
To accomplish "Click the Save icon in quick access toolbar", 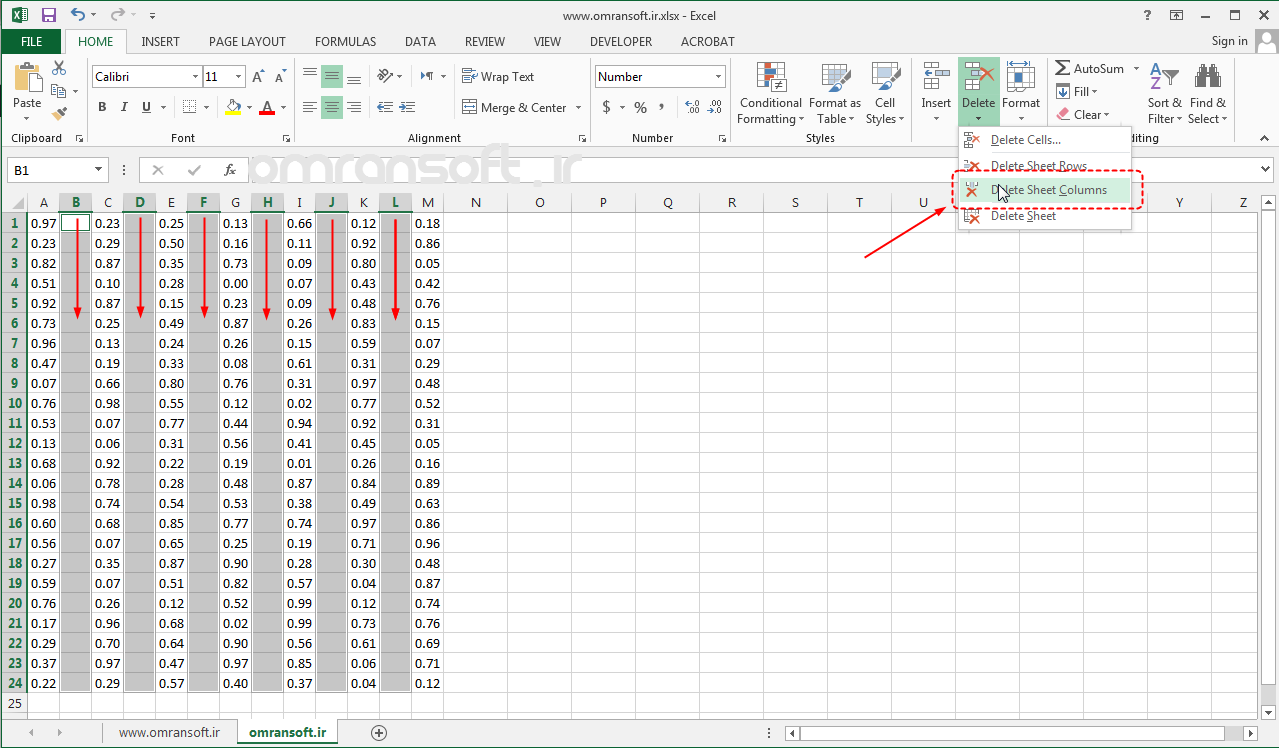I will tap(49, 15).
